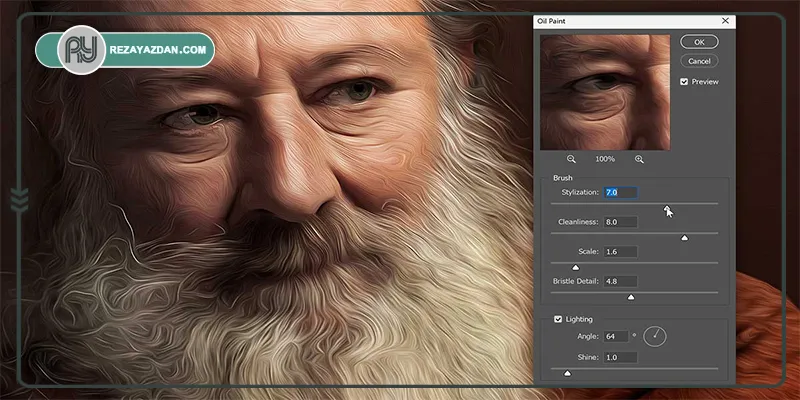Click the zoom in magnifier icon
The image size is (800, 400).
coord(639,159)
